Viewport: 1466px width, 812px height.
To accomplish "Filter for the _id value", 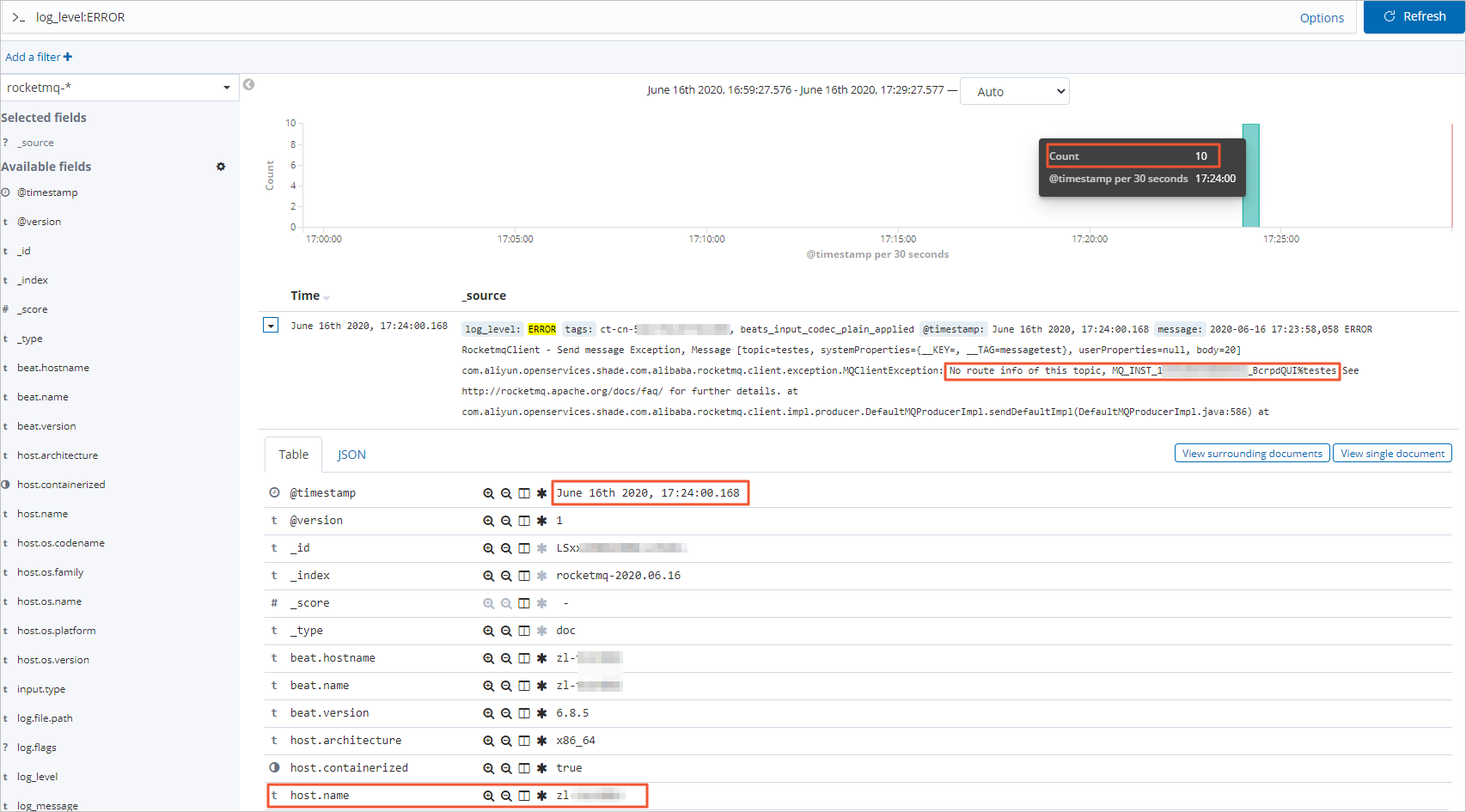I will click(x=488, y=548).
